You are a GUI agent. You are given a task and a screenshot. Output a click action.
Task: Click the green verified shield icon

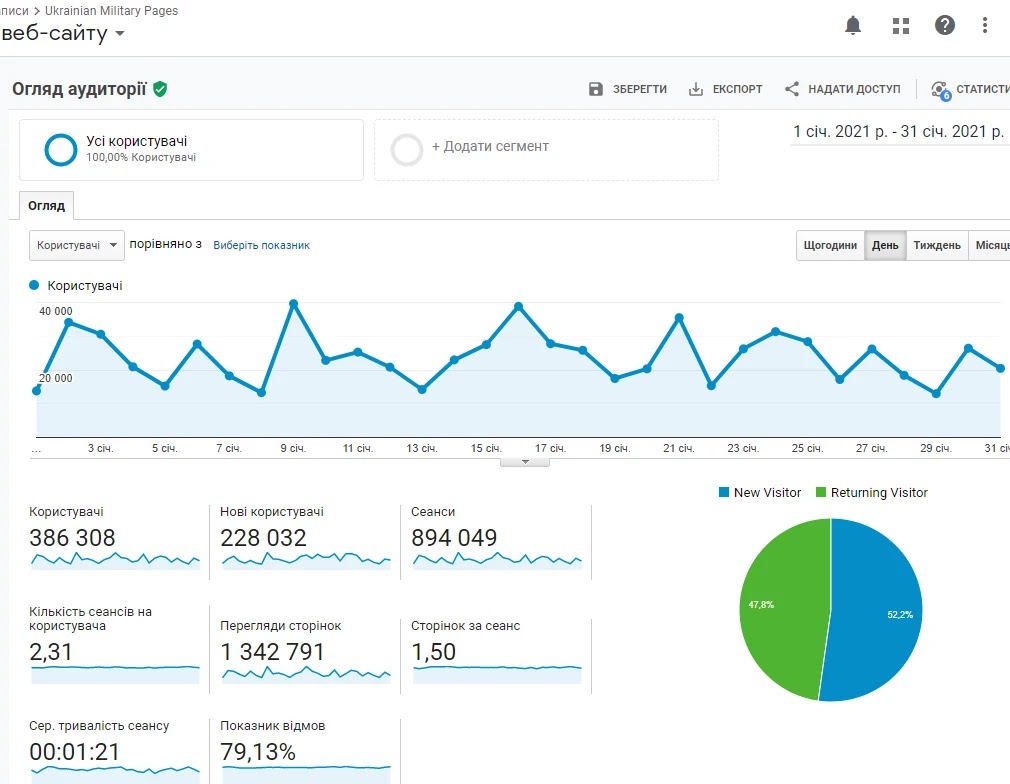click(x=160, y=89)
